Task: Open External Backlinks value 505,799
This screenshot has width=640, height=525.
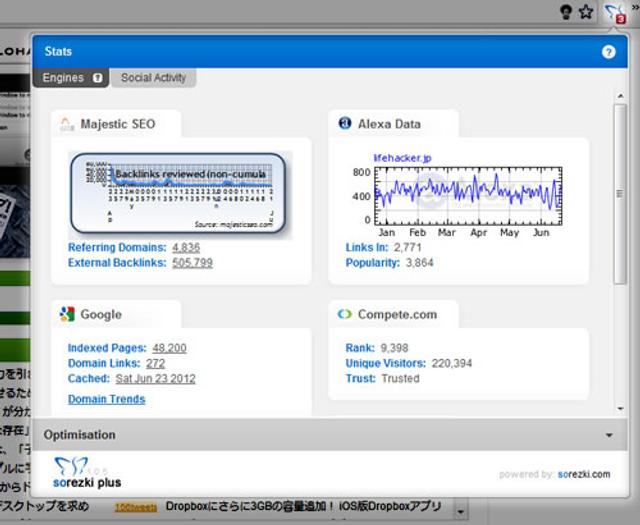Action: (192, 262)
